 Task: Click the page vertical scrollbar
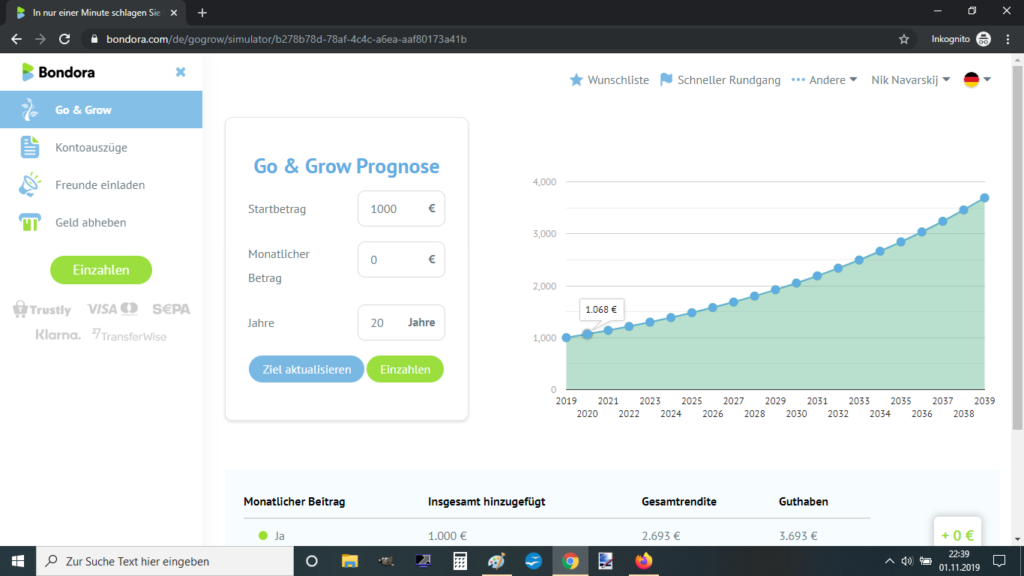click(x=1017, y=247)
